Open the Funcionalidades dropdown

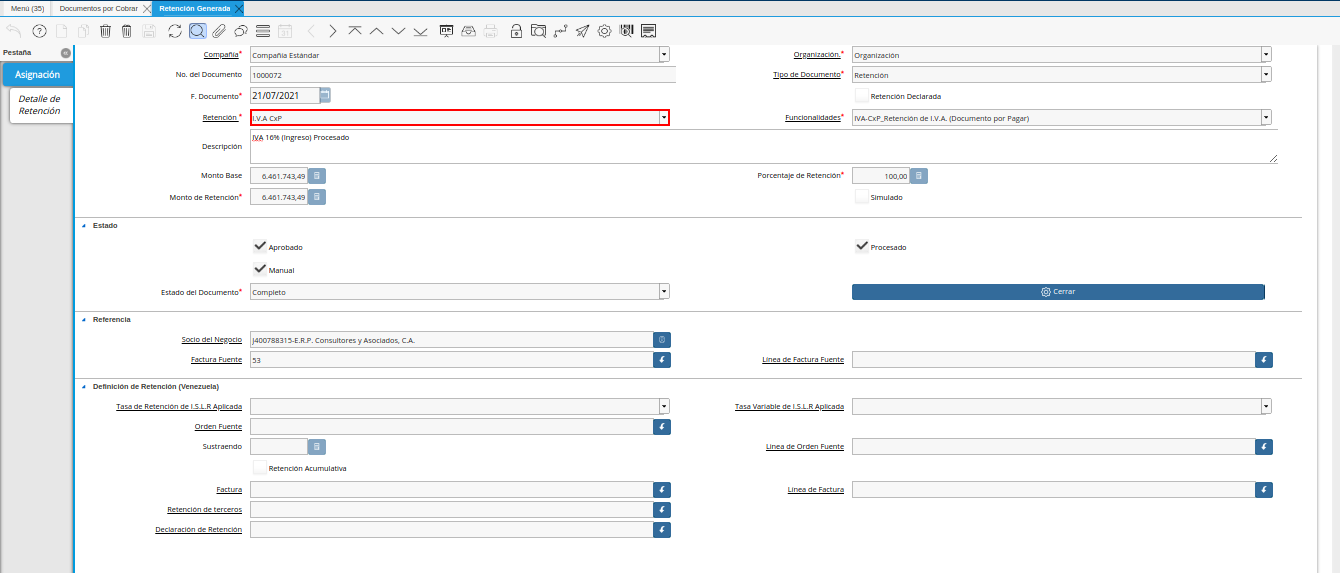coord(1266,118)
